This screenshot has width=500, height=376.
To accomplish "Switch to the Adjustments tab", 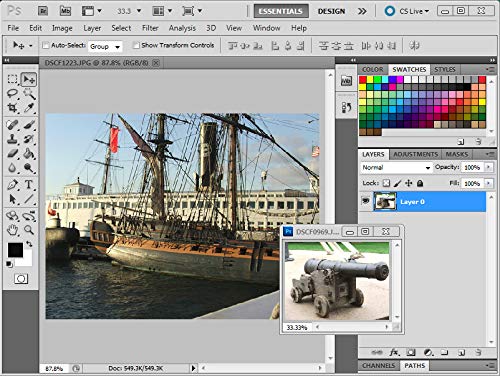I will [415, 154].
